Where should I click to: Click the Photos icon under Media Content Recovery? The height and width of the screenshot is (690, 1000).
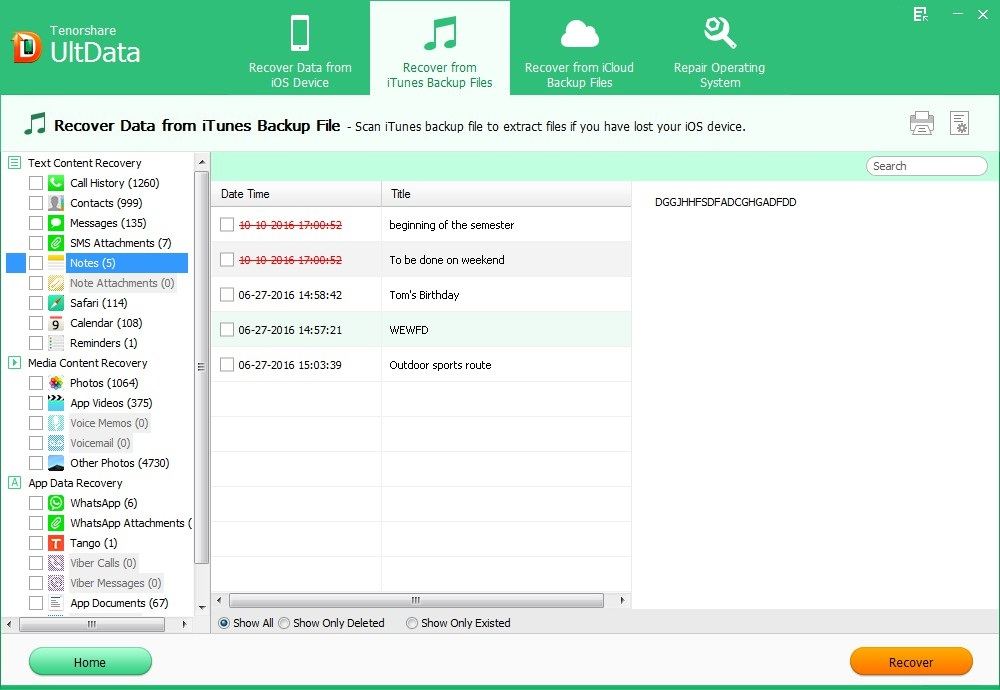55,382
